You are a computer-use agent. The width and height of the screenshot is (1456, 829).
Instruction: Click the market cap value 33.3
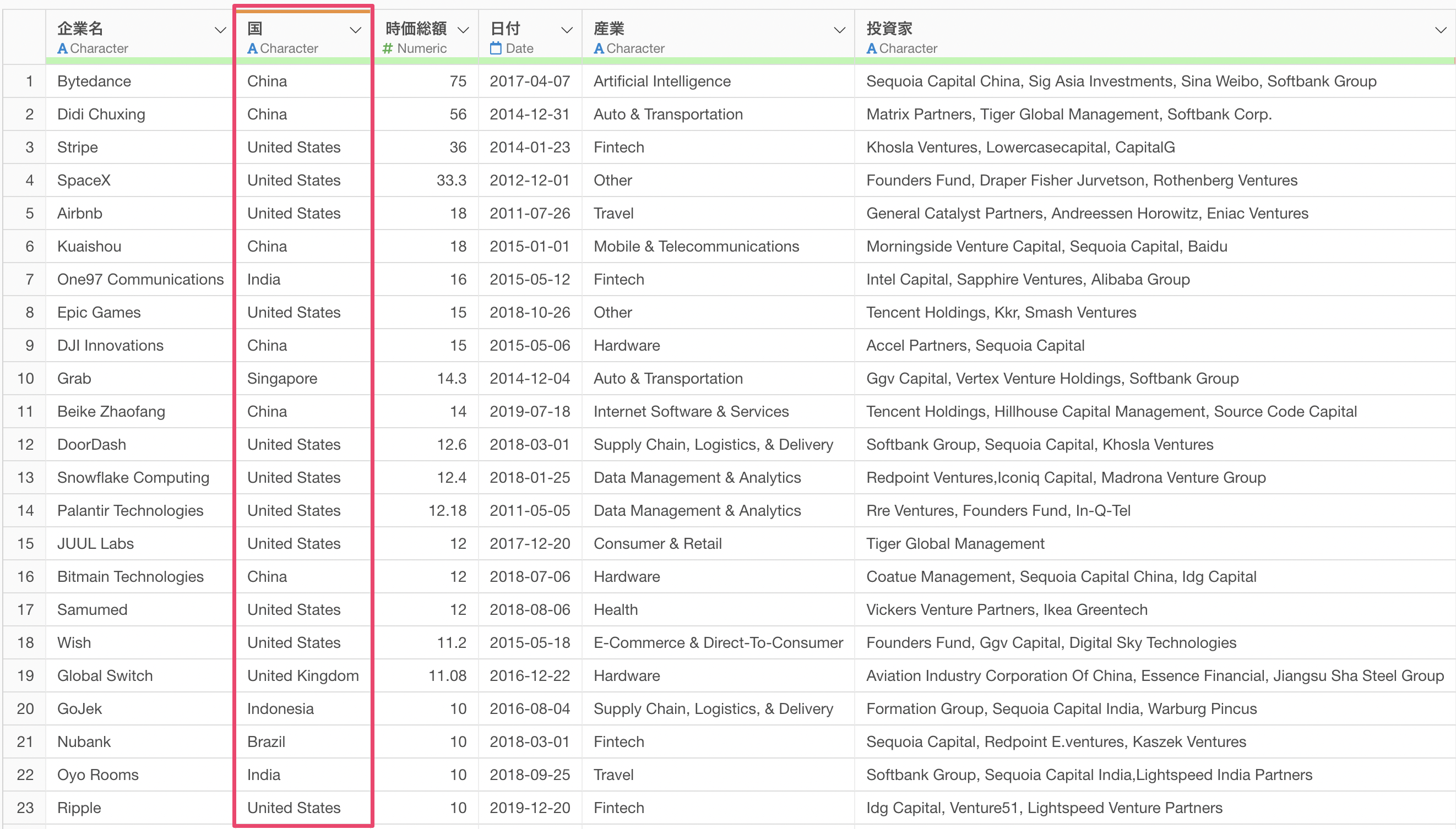[426, 181]
